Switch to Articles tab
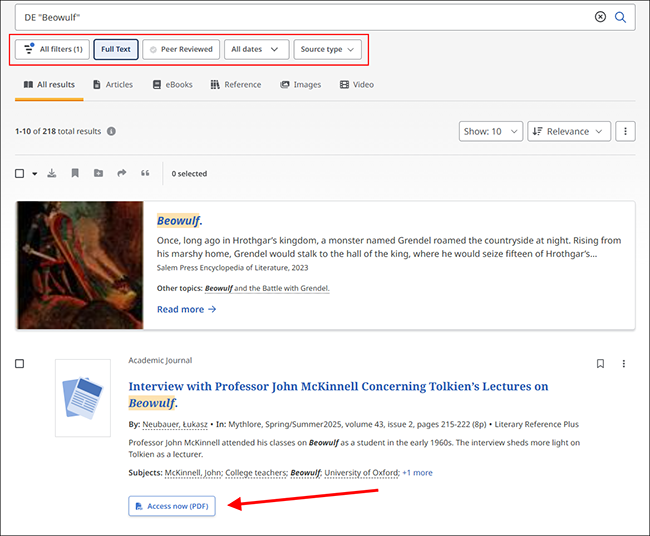This screenshot has width=650, height=536. coord(113,85)
